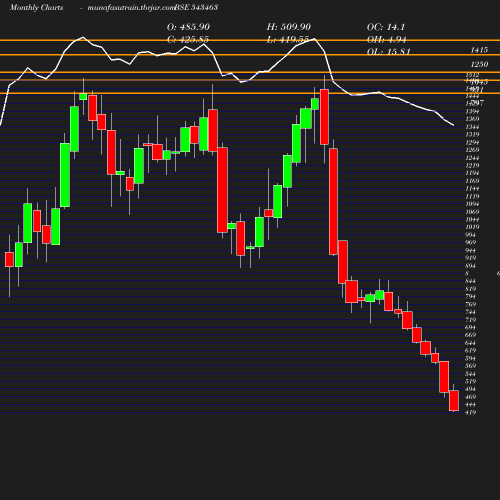The width and height of the screenshot is (500, 500).
Task: Click the 719 price axis label
Action: [x=470, y=320]
